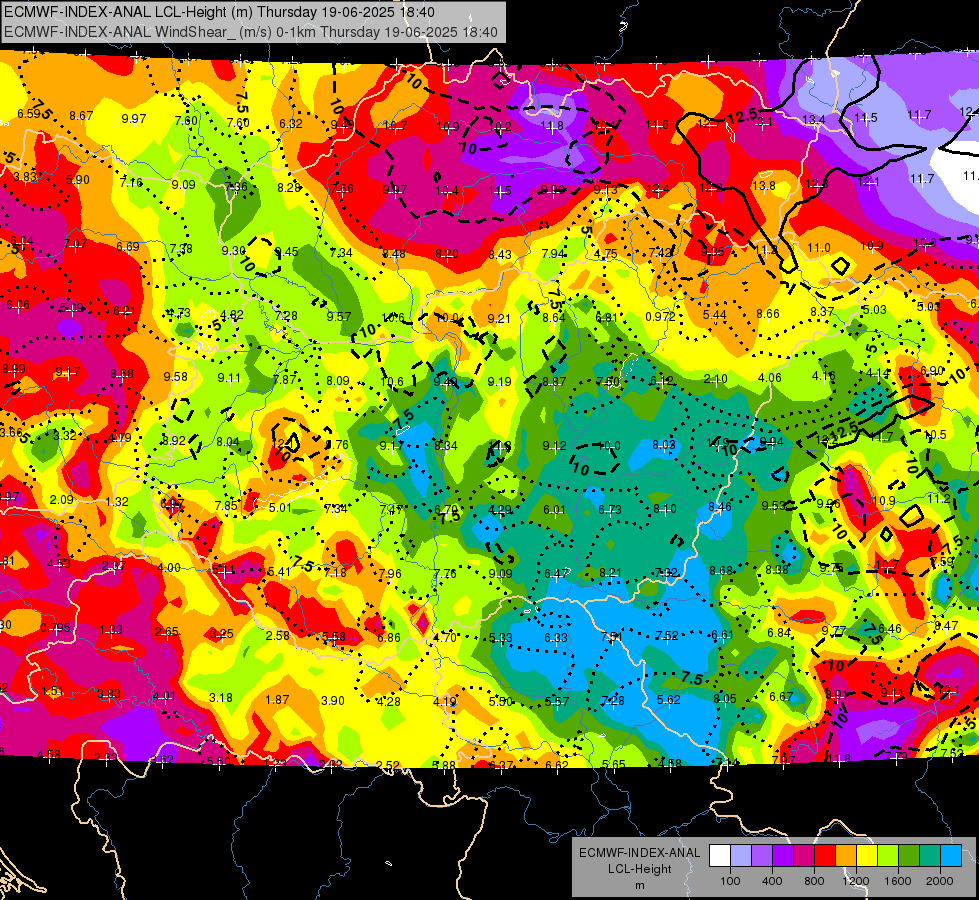Click the lime green legend swatch
Screen dimensions: 979x900
[x=888, y=856]
